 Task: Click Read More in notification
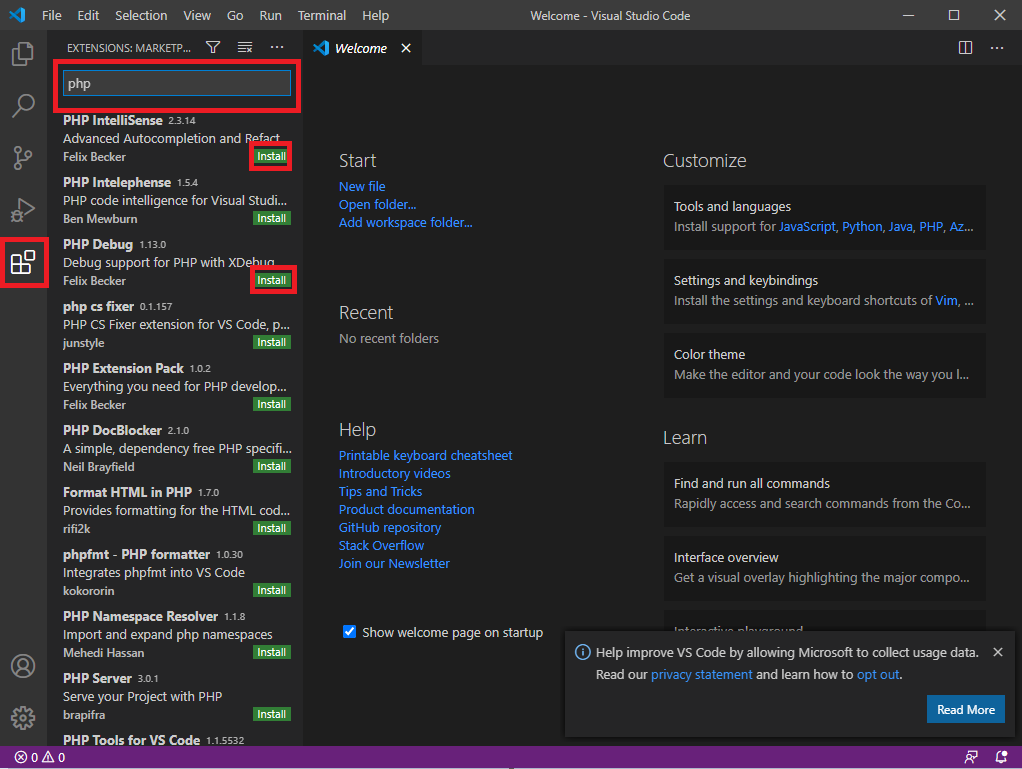click(x=965, y=710)
